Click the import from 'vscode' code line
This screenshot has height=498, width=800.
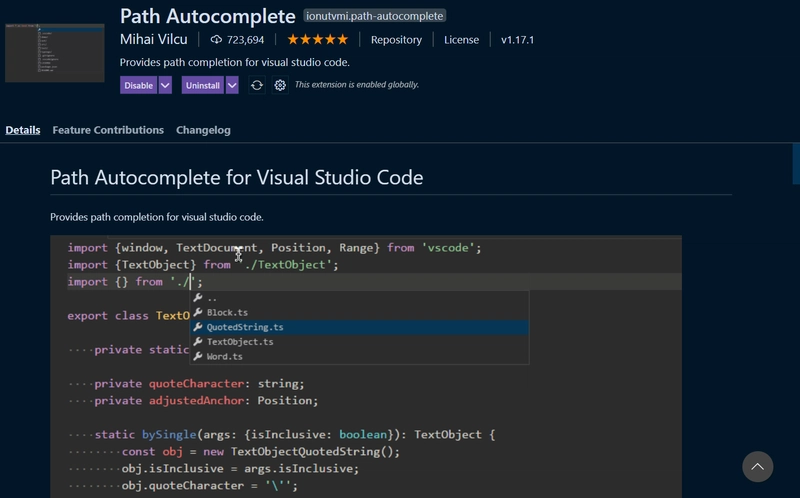[274, 248]
